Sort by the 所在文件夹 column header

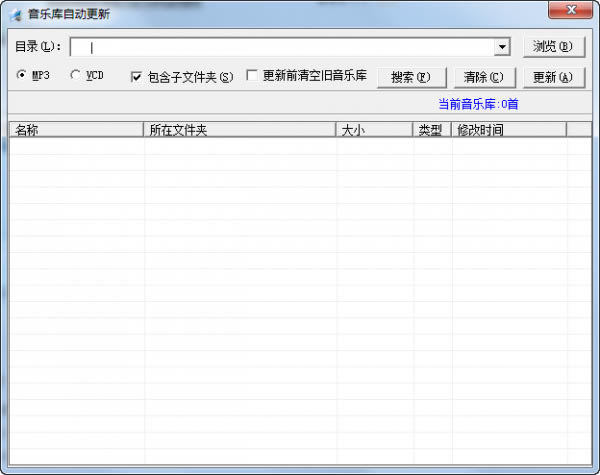coord(240,130)
